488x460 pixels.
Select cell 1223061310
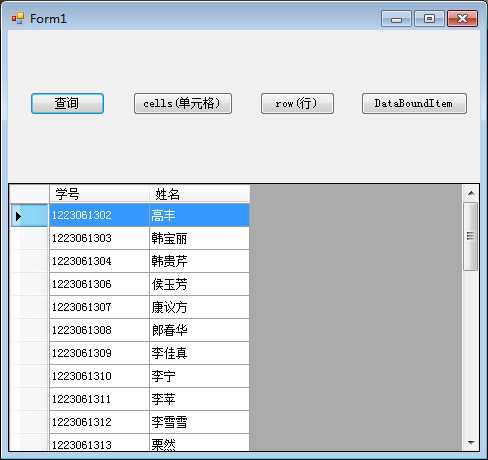[99, 376]
